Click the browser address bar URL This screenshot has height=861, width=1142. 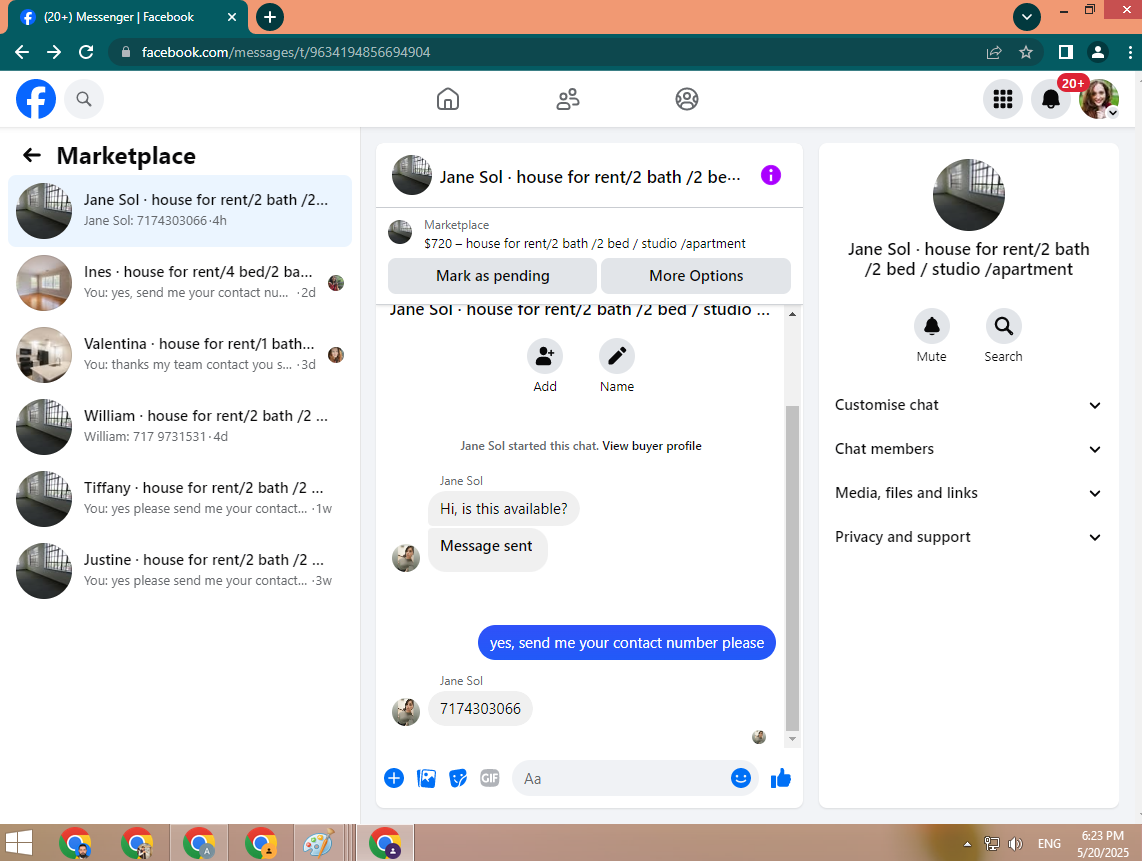click(286, 52)
